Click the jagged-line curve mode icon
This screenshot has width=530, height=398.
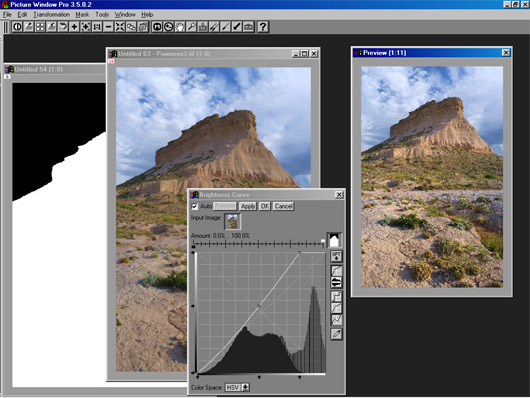(336, 320)
